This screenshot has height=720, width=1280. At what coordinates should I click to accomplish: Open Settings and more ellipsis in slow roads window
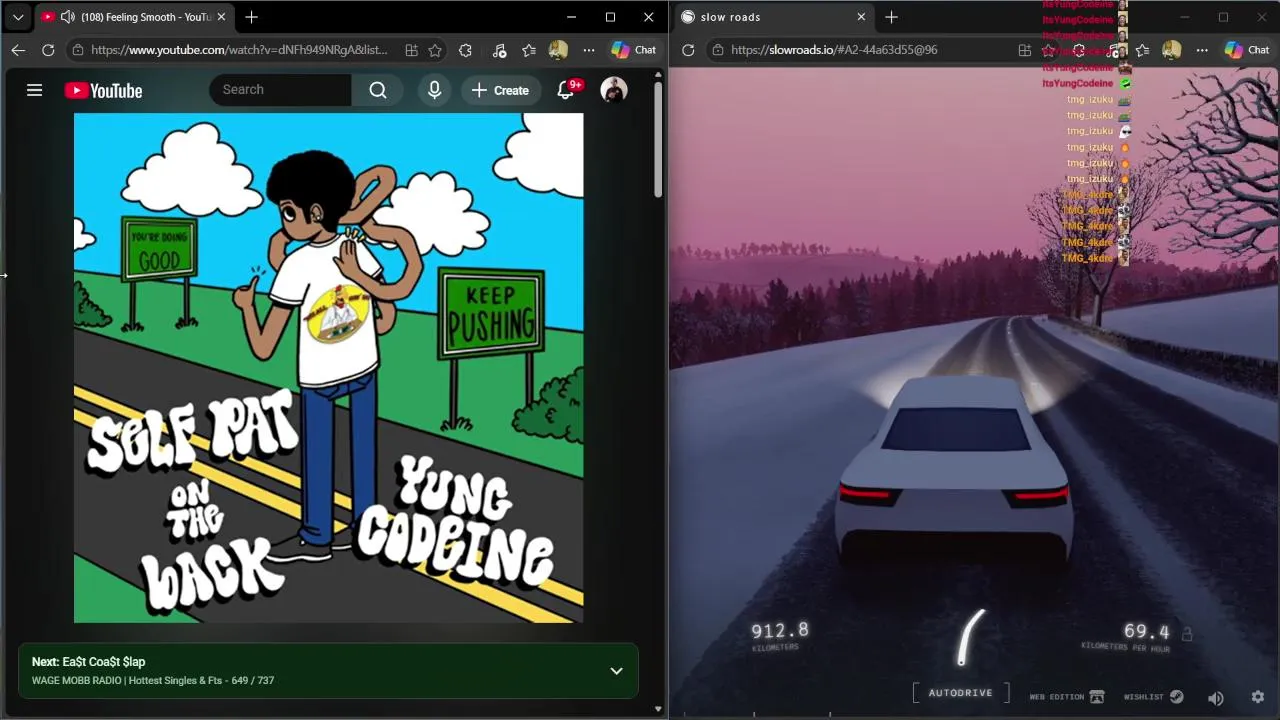pos(1202,50)
